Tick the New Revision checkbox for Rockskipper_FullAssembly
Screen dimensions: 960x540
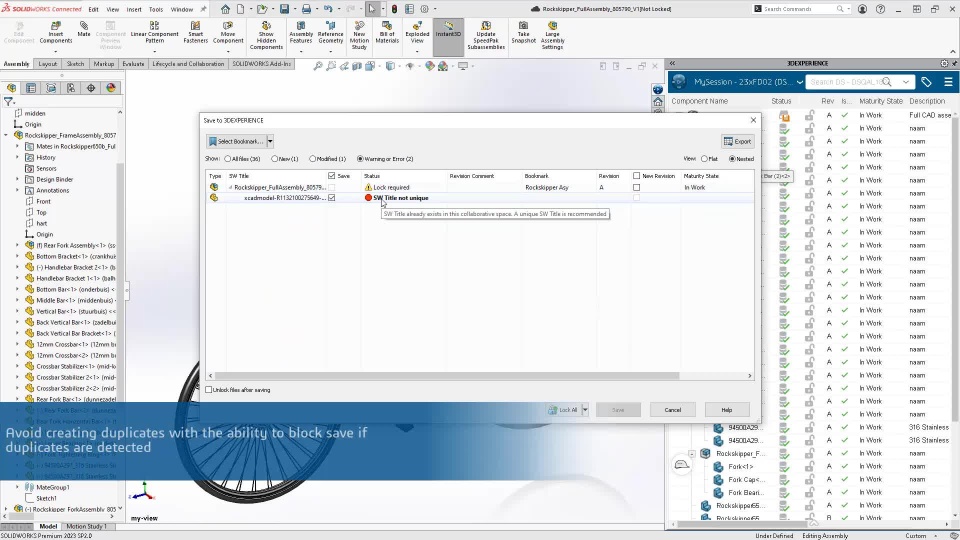click(637, 187)
